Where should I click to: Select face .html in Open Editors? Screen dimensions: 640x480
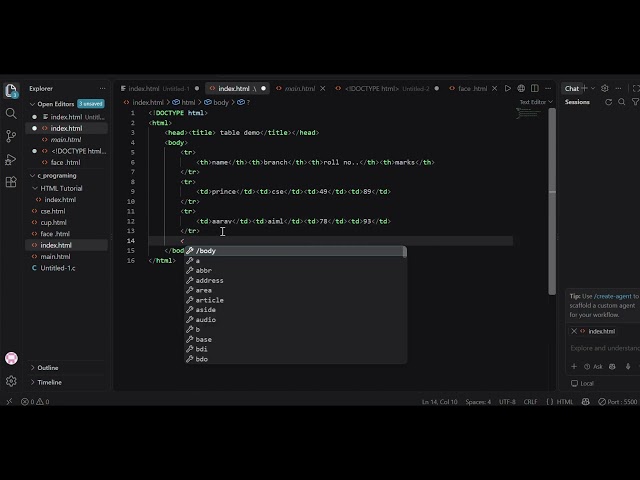67,162
